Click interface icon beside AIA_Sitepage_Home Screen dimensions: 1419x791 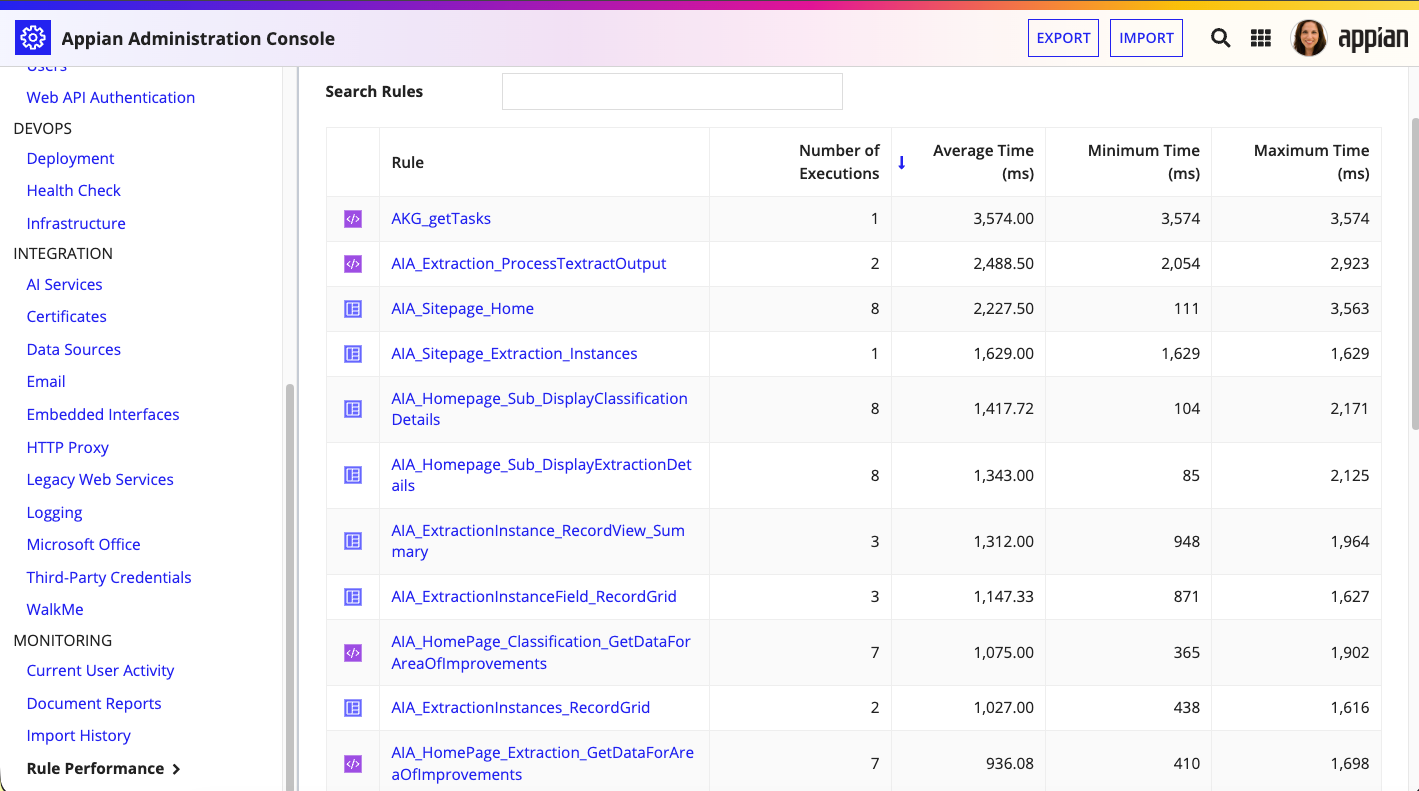[x=353, y=309]
